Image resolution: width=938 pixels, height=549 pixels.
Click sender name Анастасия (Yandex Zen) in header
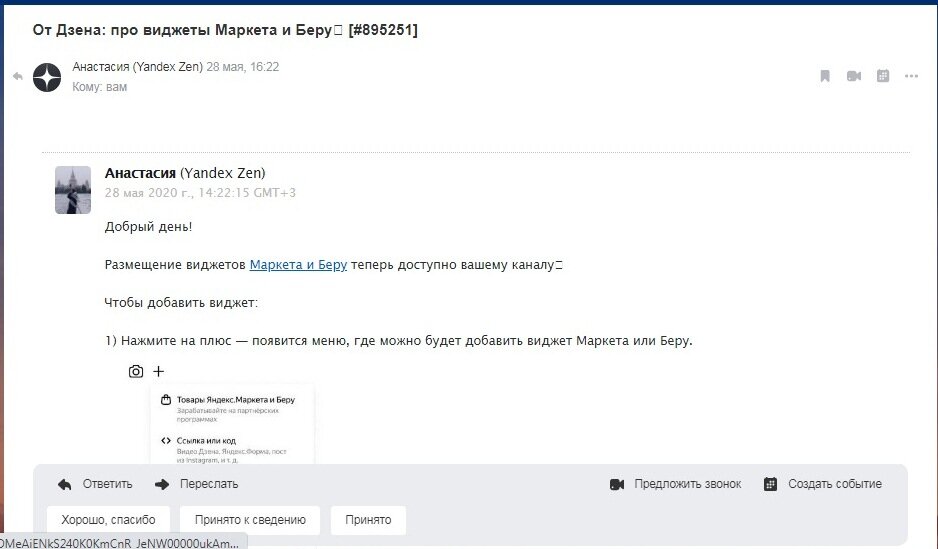coord(138,67)
